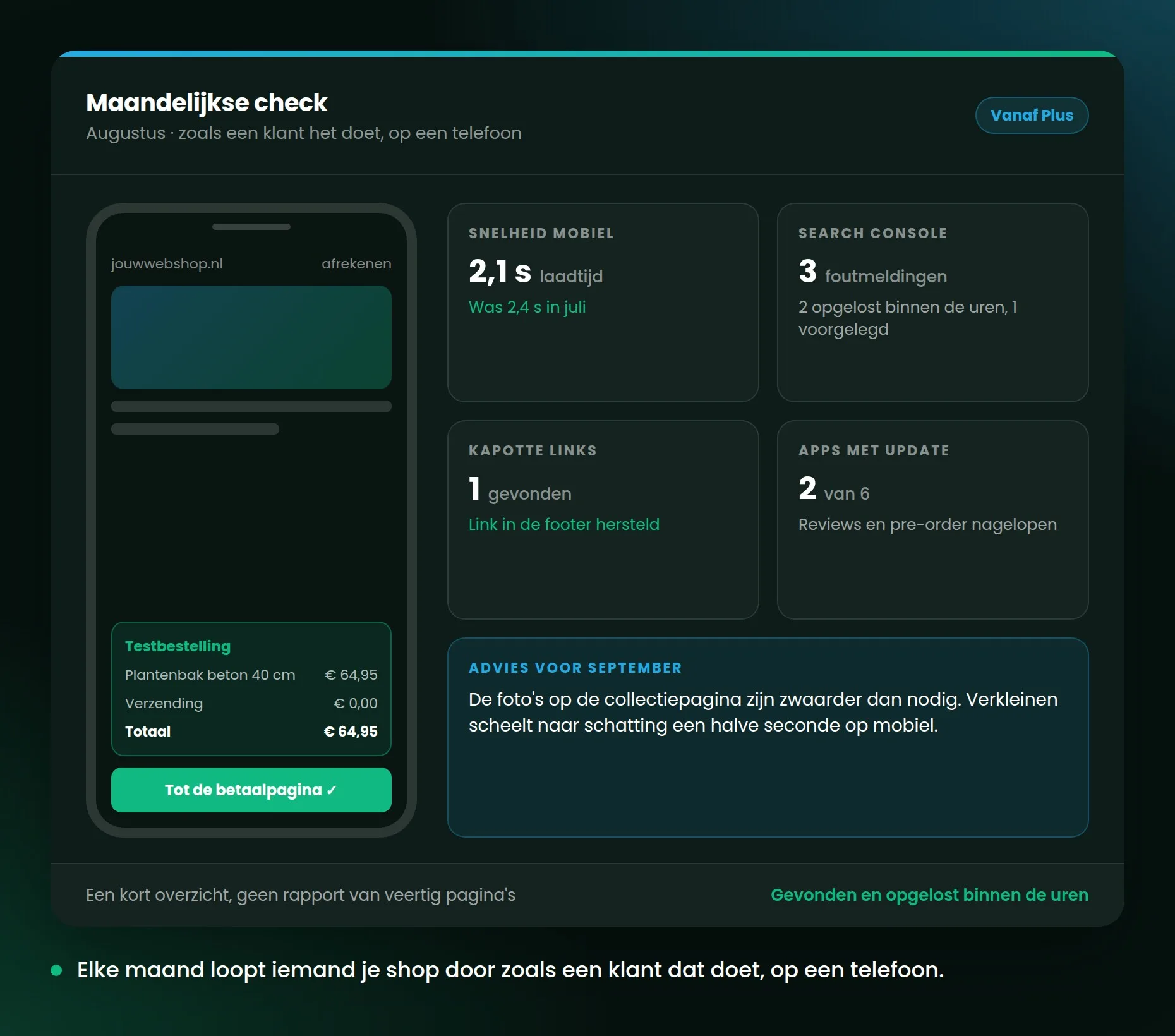This screenshot has width=1175, height=1036.
Task: Click the '3 foutmeldingen' value
Action: click(872, 272)
